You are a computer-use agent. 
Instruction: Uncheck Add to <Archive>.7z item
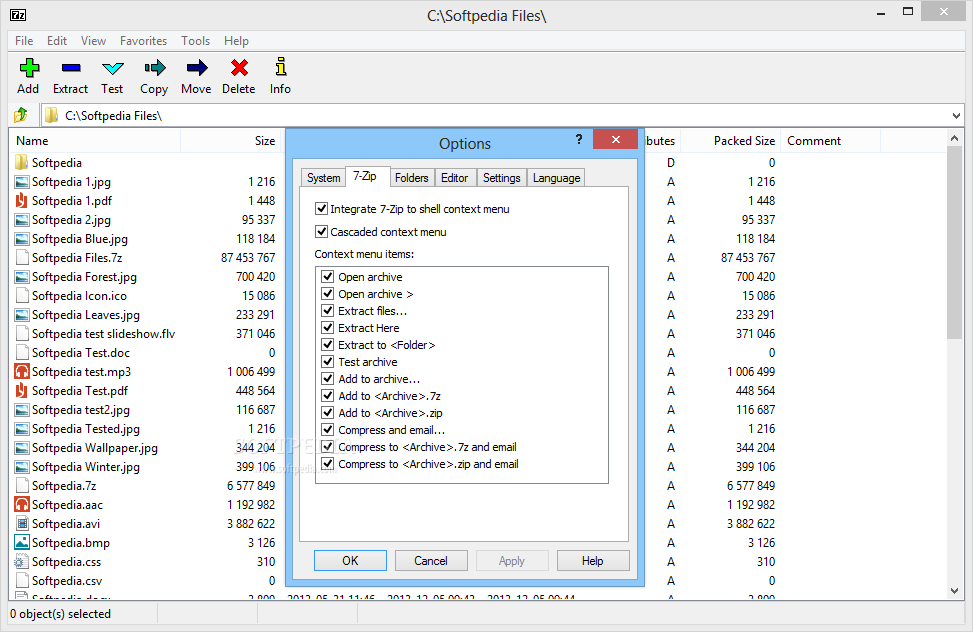point(328,395)
